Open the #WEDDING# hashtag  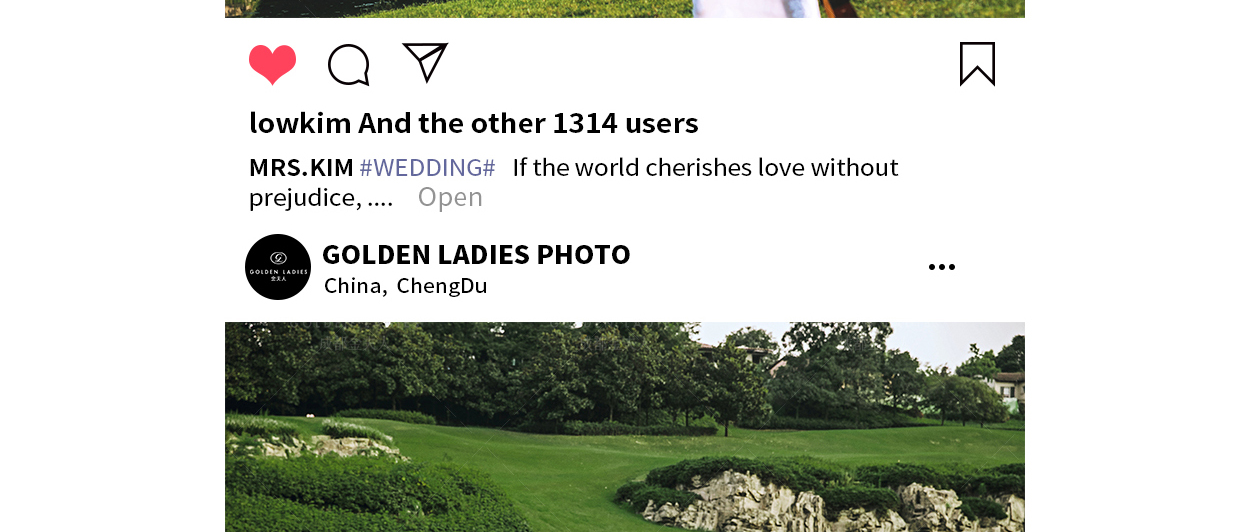[x=427, y=167]
